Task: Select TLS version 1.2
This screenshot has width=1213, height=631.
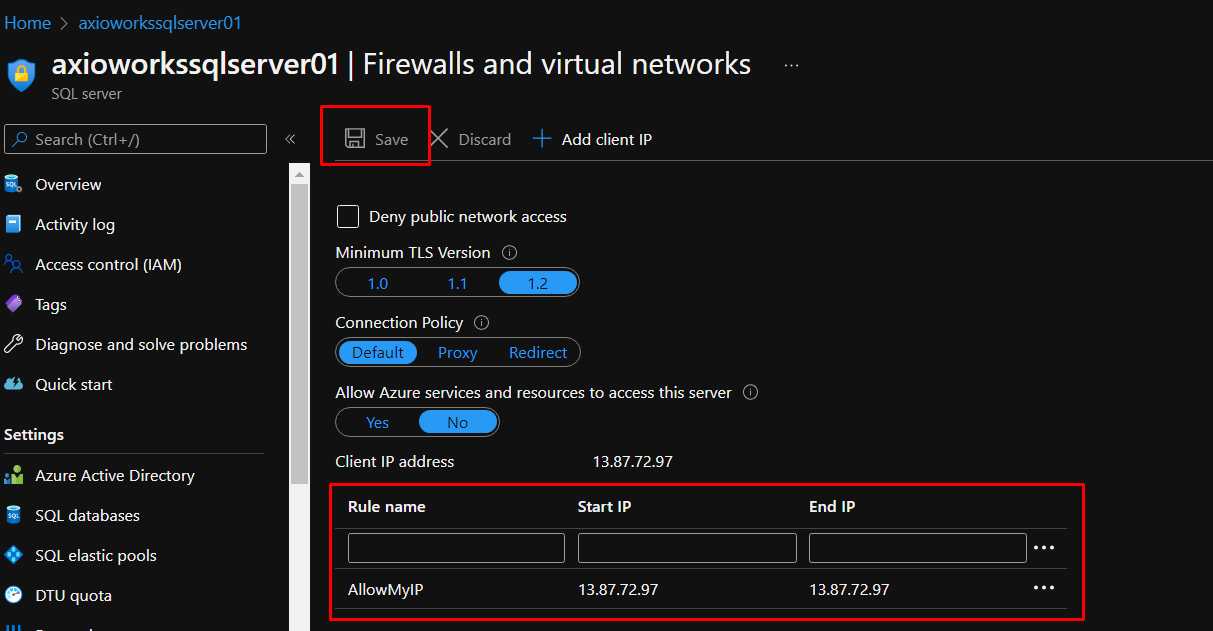Action: click(538, 283)
